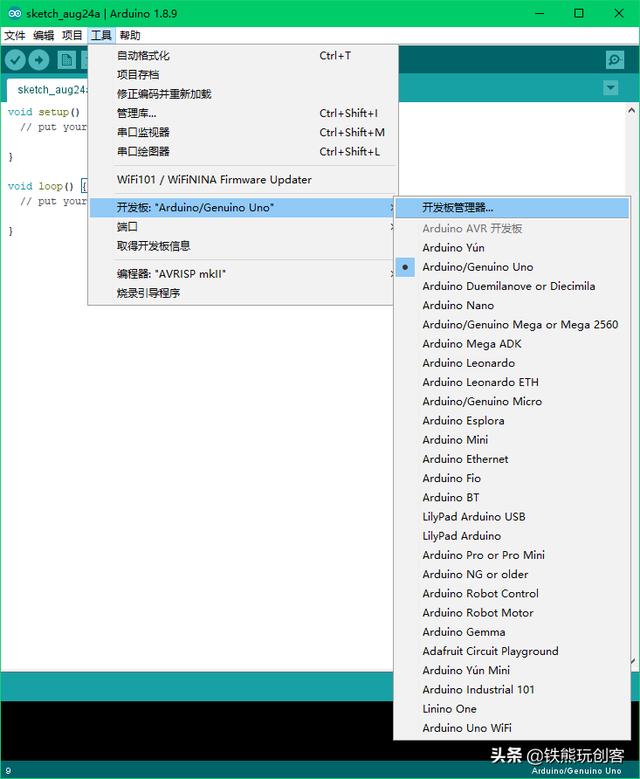
Task: Select LilyPad Arduino USB board
Action: coord(512,517)
